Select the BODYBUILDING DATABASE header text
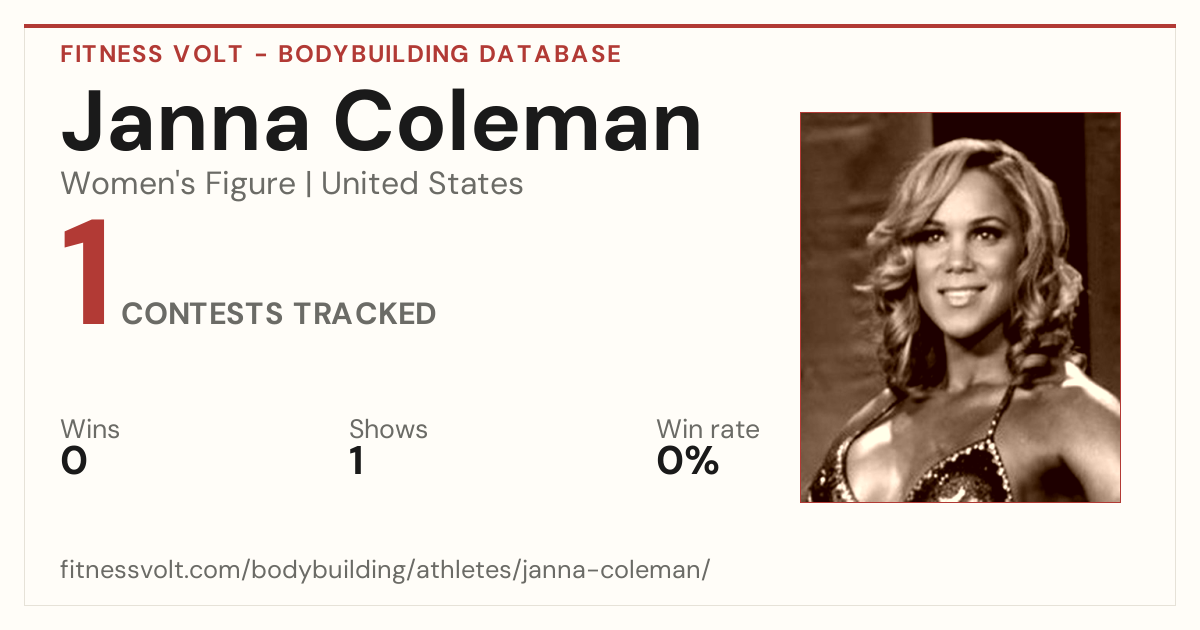 [450, 54]
